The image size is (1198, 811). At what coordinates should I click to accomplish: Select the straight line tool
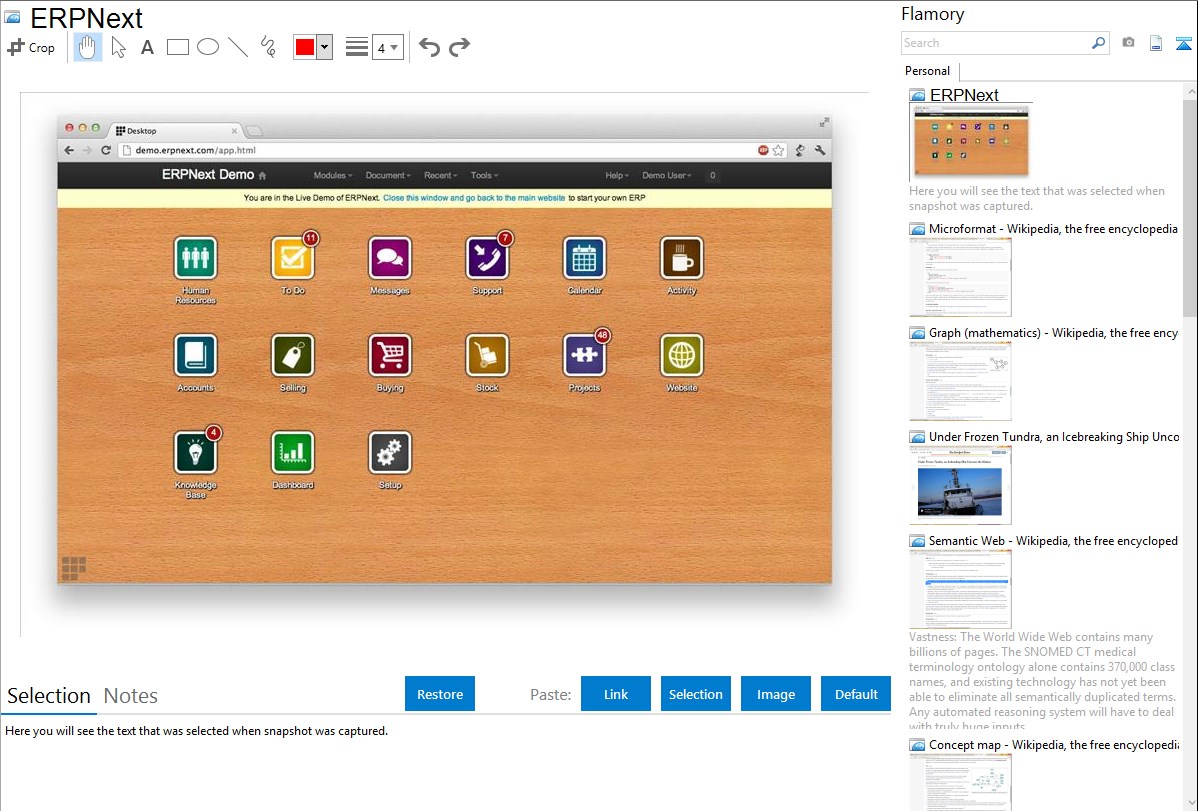pyautogui.click(x=238, y=47)
